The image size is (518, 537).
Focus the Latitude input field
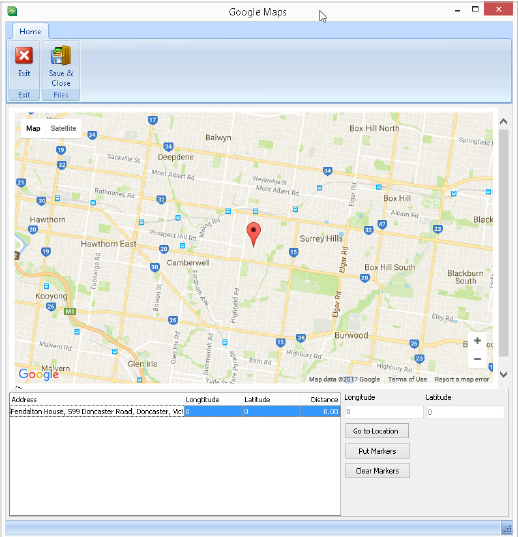pos(465,412)
